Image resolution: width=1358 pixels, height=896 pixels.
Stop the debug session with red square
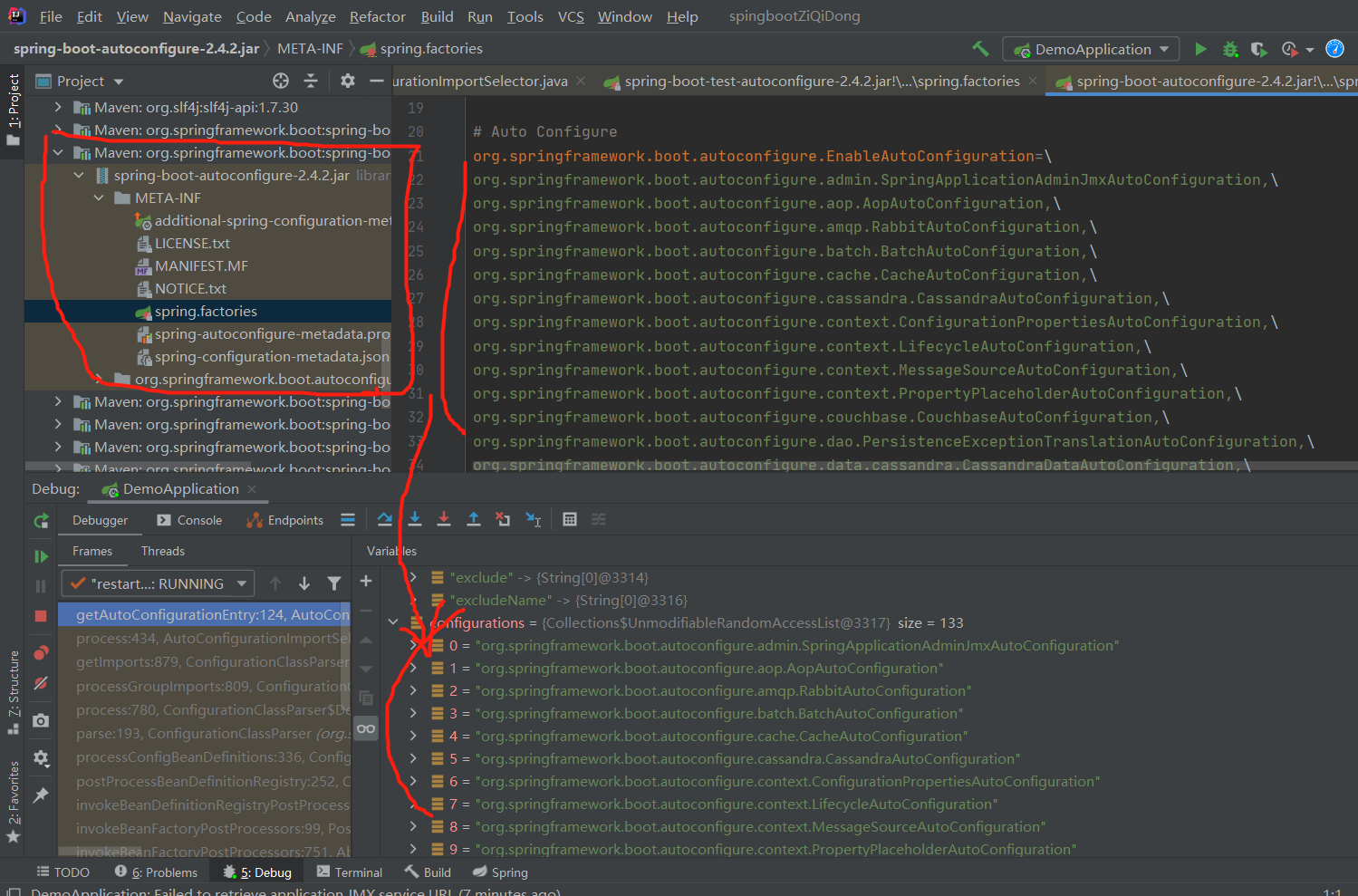41,616
